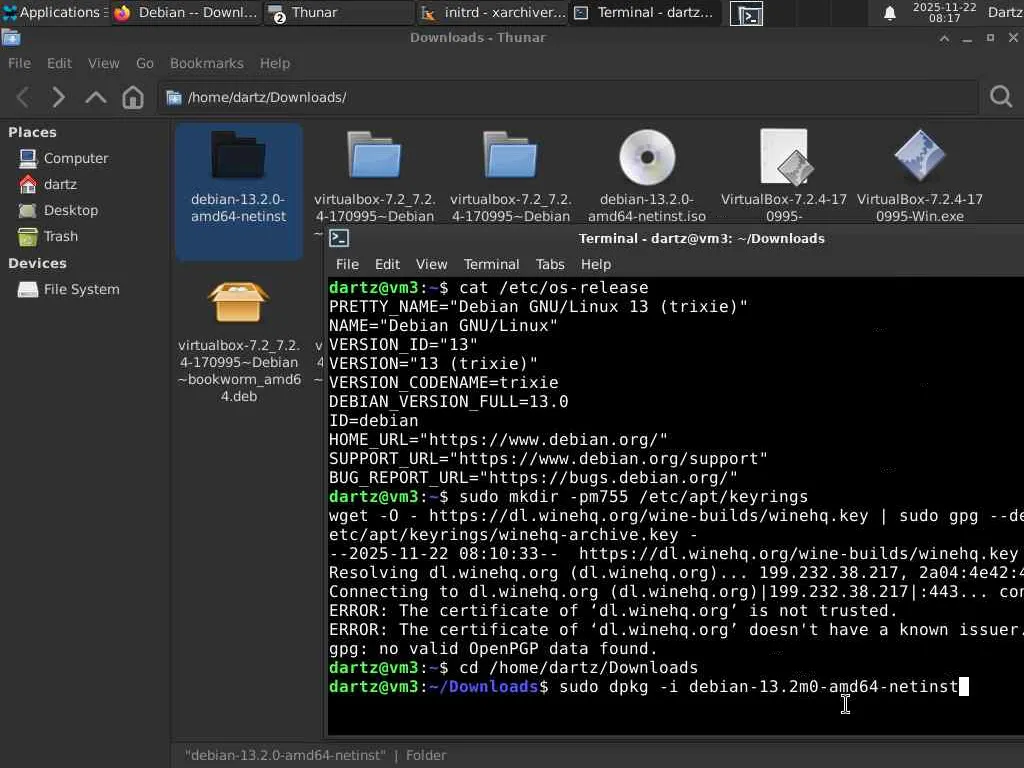
Task: Select the virtualbox bookworm_amd64.deb package icon
Action: (x=238, y=301)
